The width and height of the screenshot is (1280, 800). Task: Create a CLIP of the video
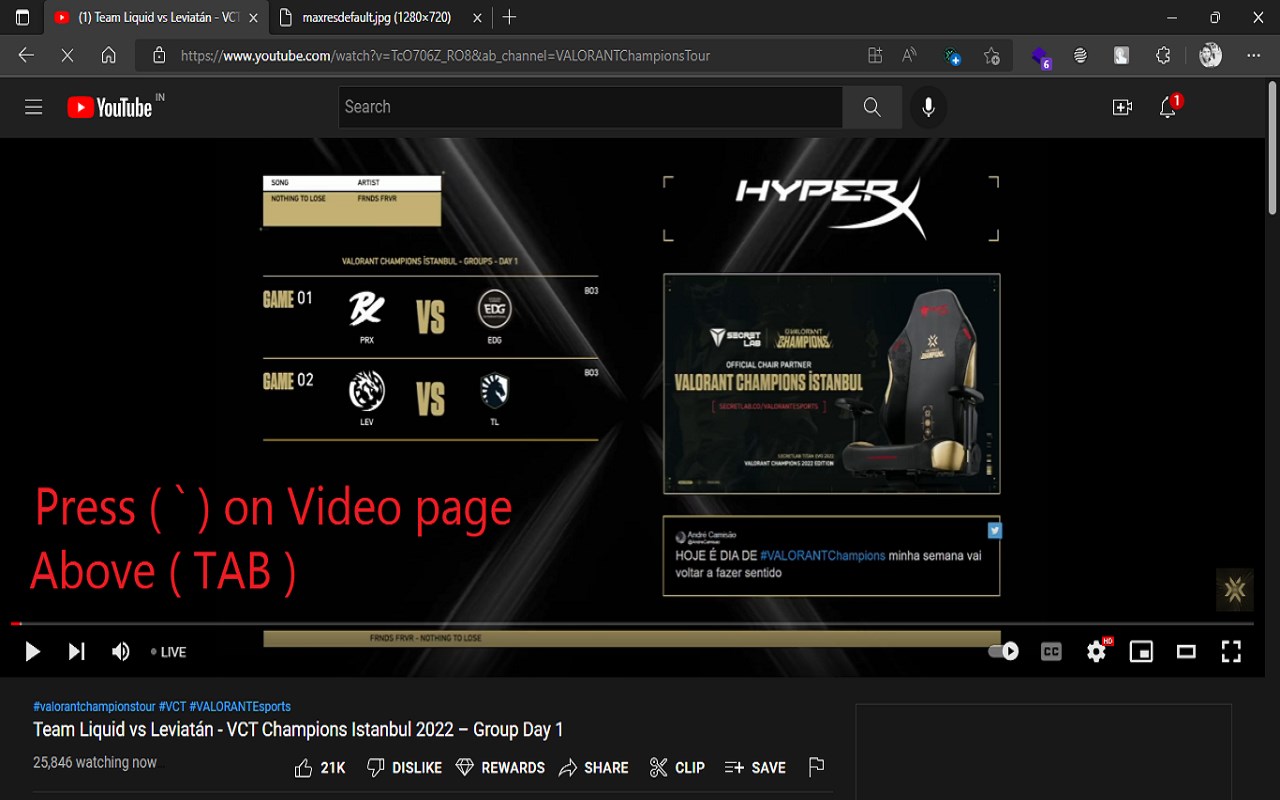coord(677,768)
